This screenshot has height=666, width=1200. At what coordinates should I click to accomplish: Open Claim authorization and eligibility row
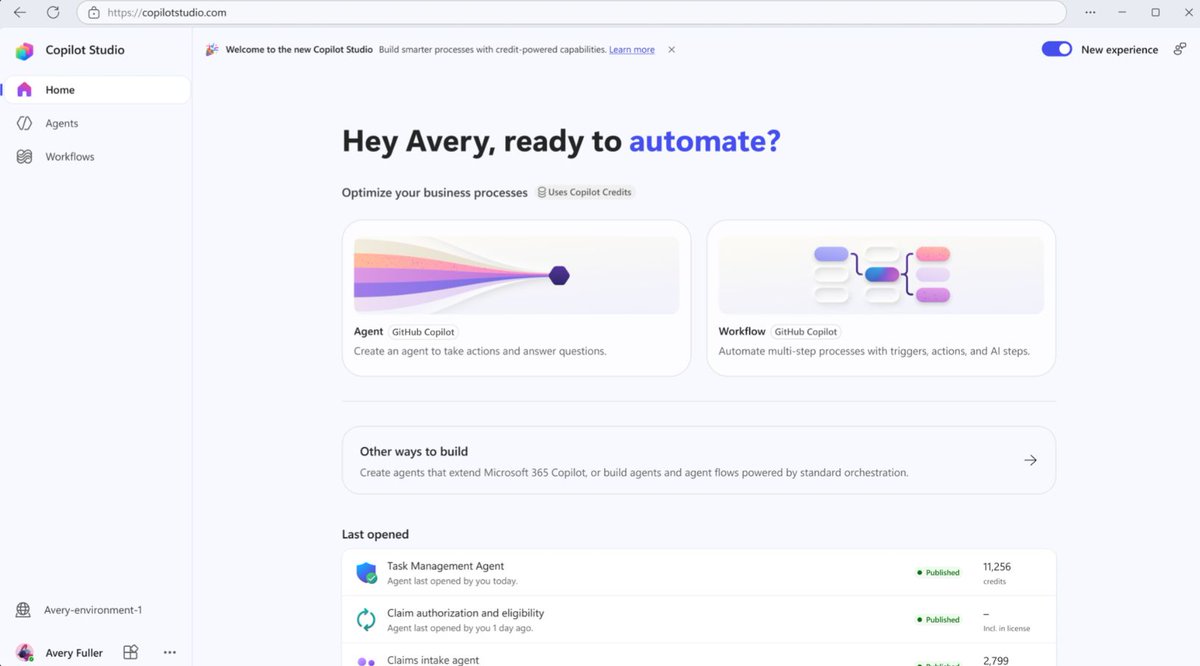[x=699, y=620]
